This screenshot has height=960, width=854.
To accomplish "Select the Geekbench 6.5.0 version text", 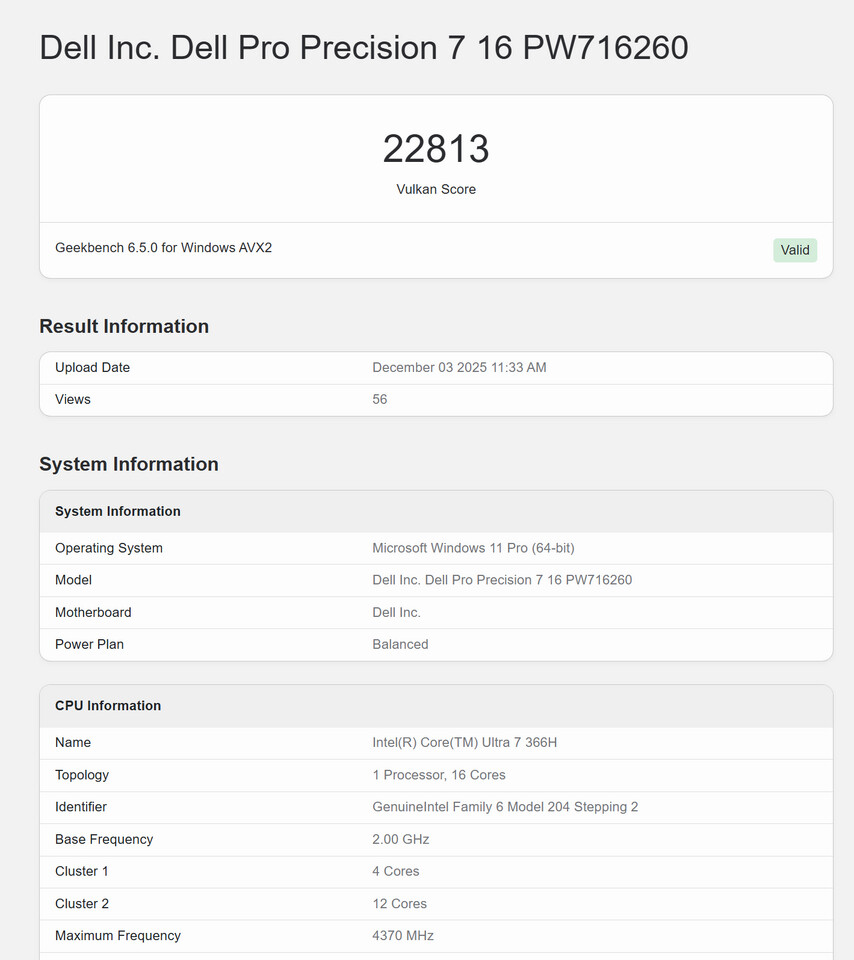I will coord(163,247).
